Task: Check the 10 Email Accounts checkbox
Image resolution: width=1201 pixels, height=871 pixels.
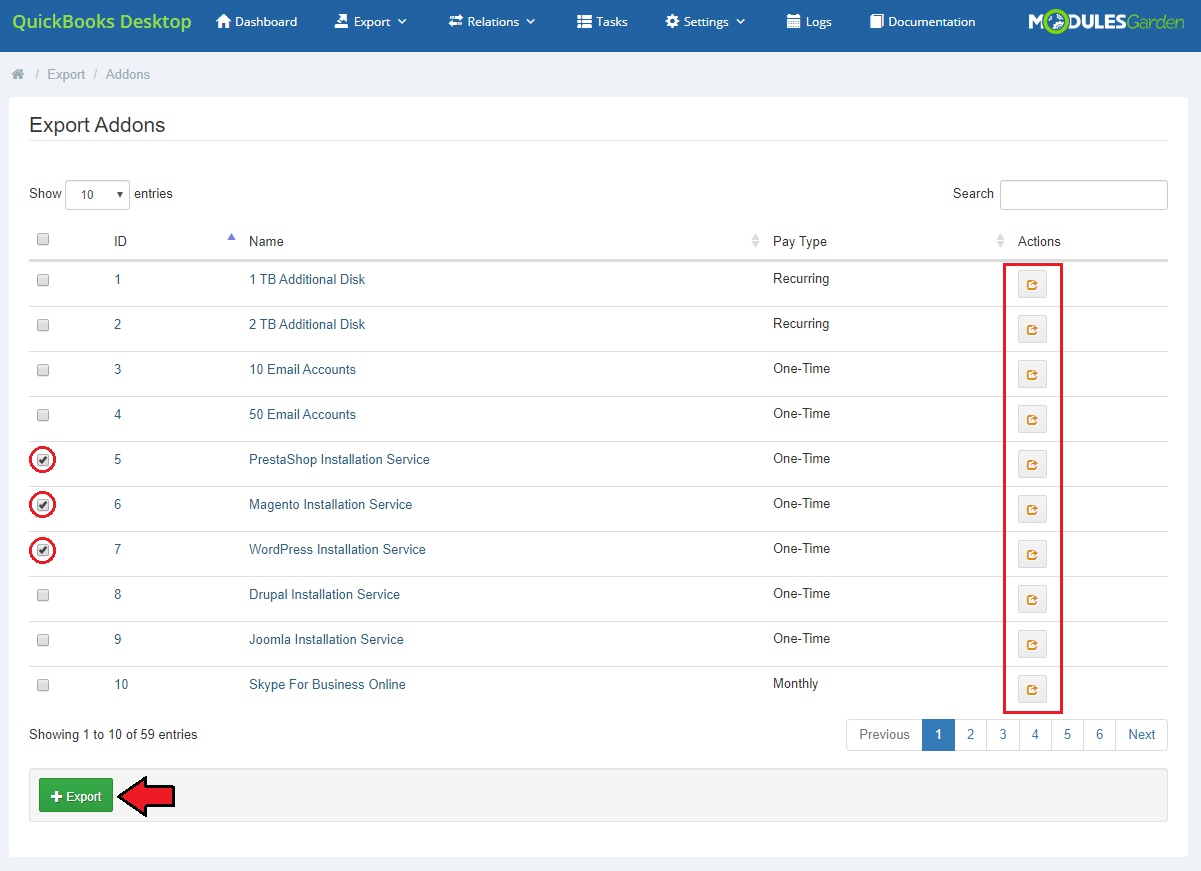Action: (x=43, y=370)
